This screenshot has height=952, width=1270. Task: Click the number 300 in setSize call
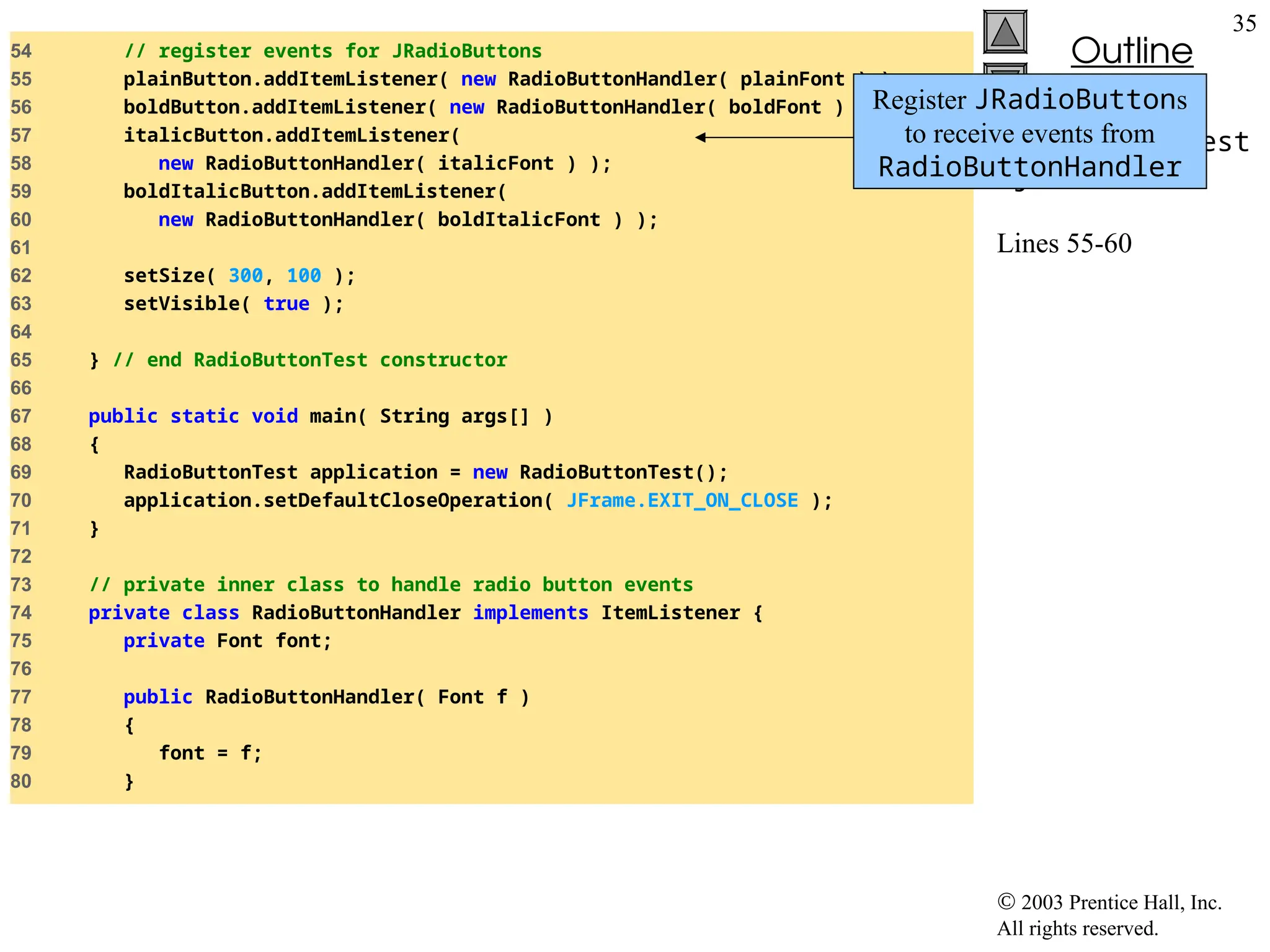(x=246, y=276)
